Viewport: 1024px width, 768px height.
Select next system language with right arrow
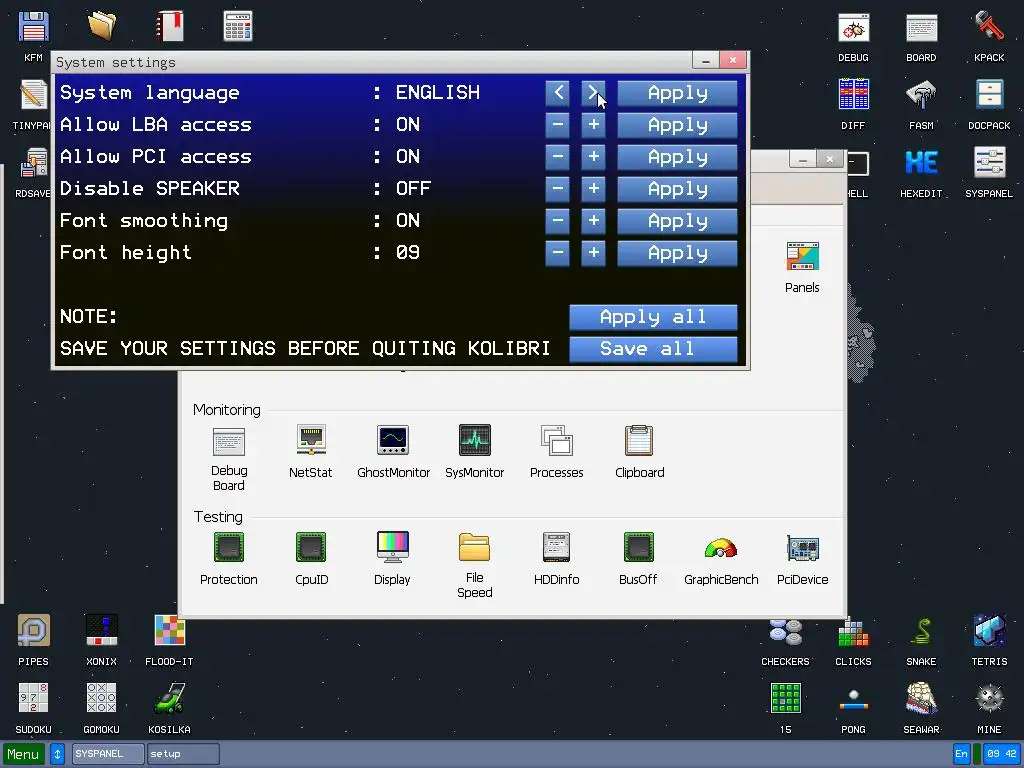(593, 93)
